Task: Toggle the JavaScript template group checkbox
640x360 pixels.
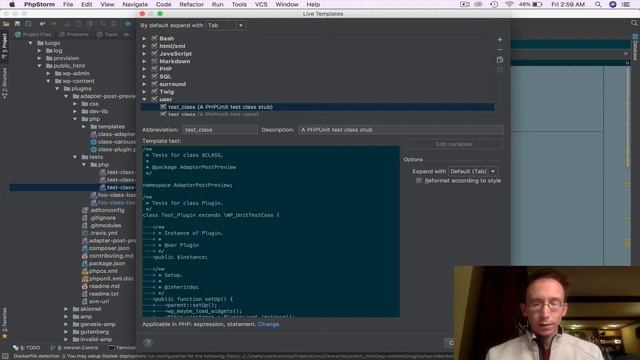Action: 154,53
